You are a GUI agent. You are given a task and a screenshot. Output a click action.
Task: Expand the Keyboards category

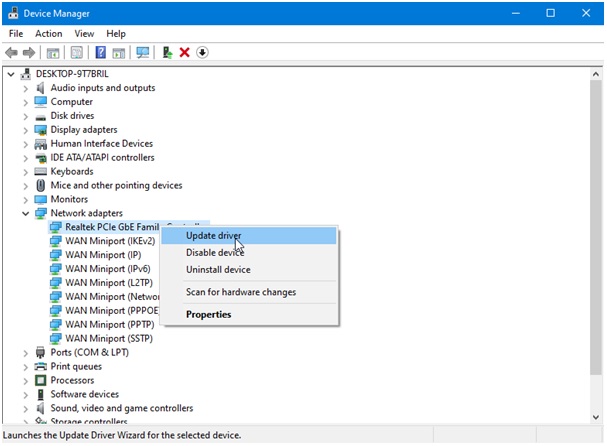[26, 172]
